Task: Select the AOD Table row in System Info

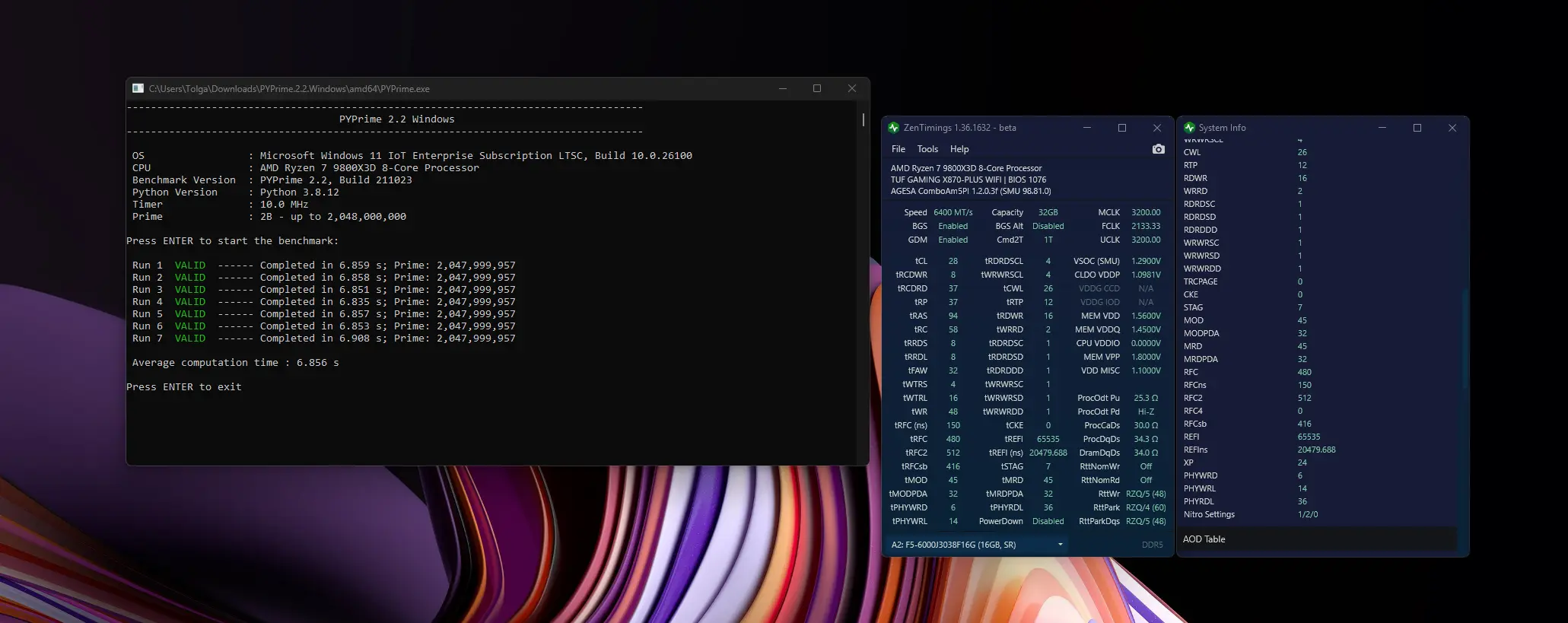Action: pos(1317,539)
